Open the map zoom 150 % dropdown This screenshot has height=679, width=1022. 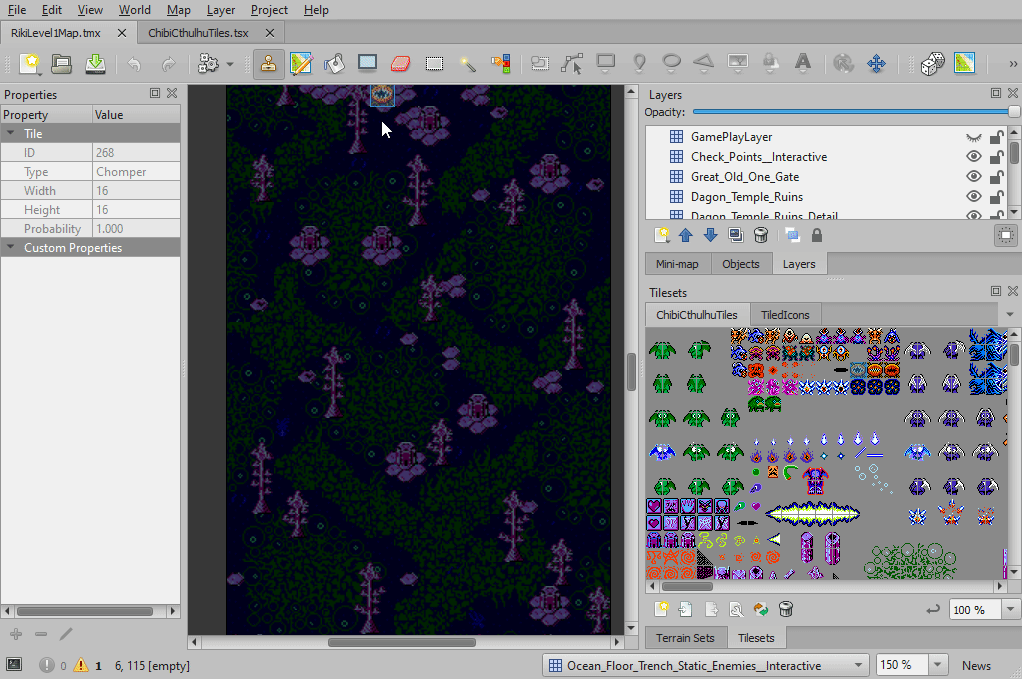937,665
